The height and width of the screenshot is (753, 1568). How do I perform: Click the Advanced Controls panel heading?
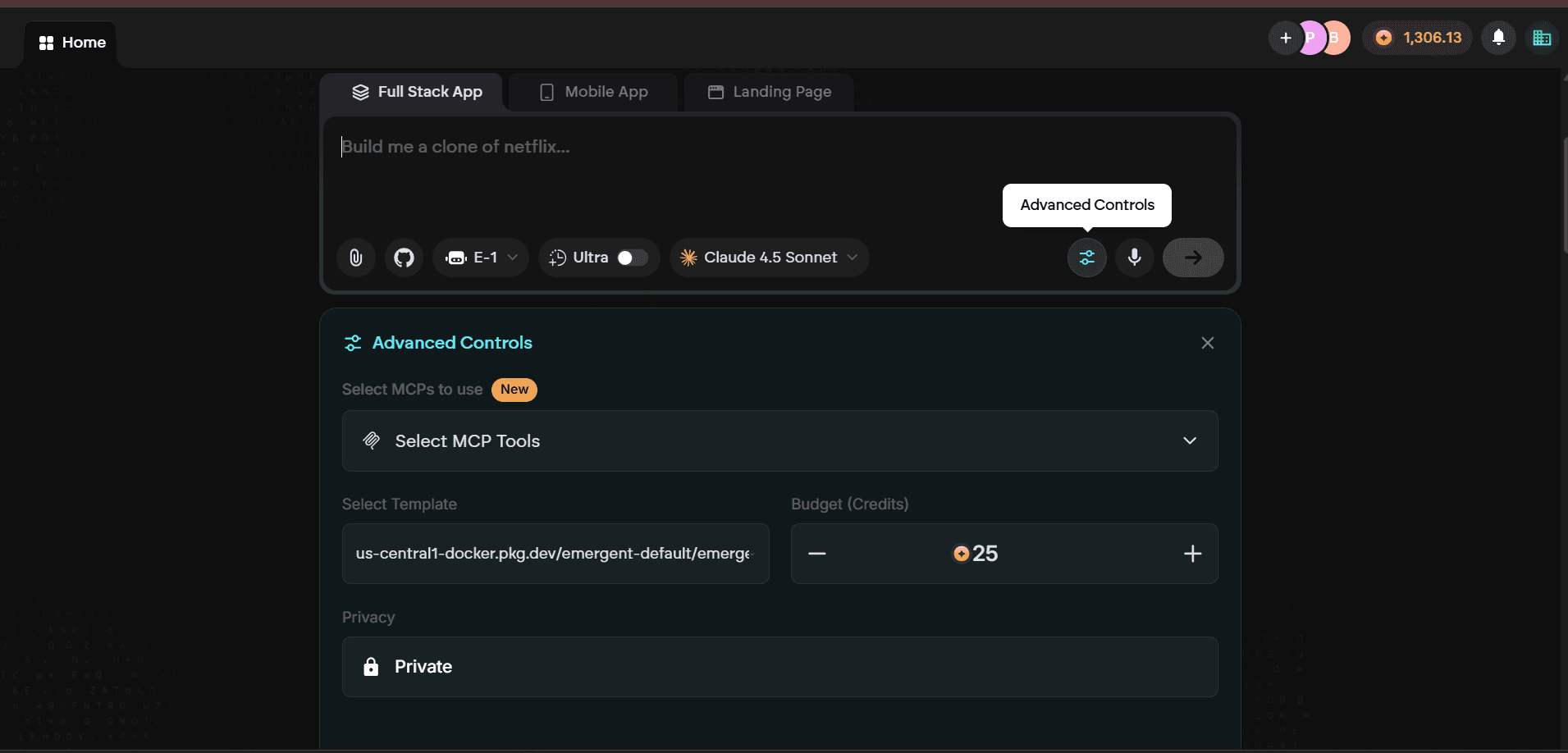point(452,343)
